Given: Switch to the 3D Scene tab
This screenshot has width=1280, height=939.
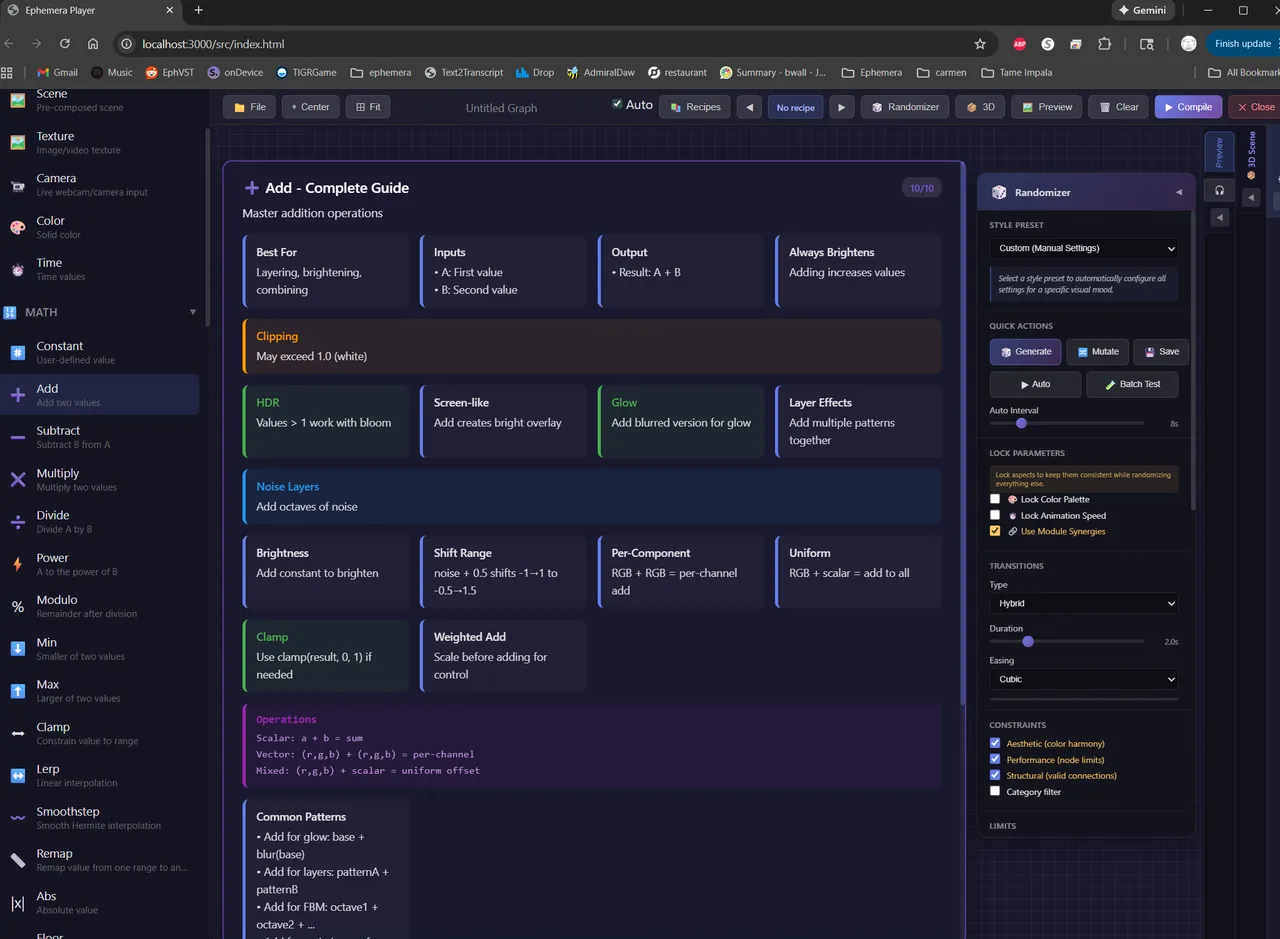Looking at the screenshot, I should coord(1252,157).
